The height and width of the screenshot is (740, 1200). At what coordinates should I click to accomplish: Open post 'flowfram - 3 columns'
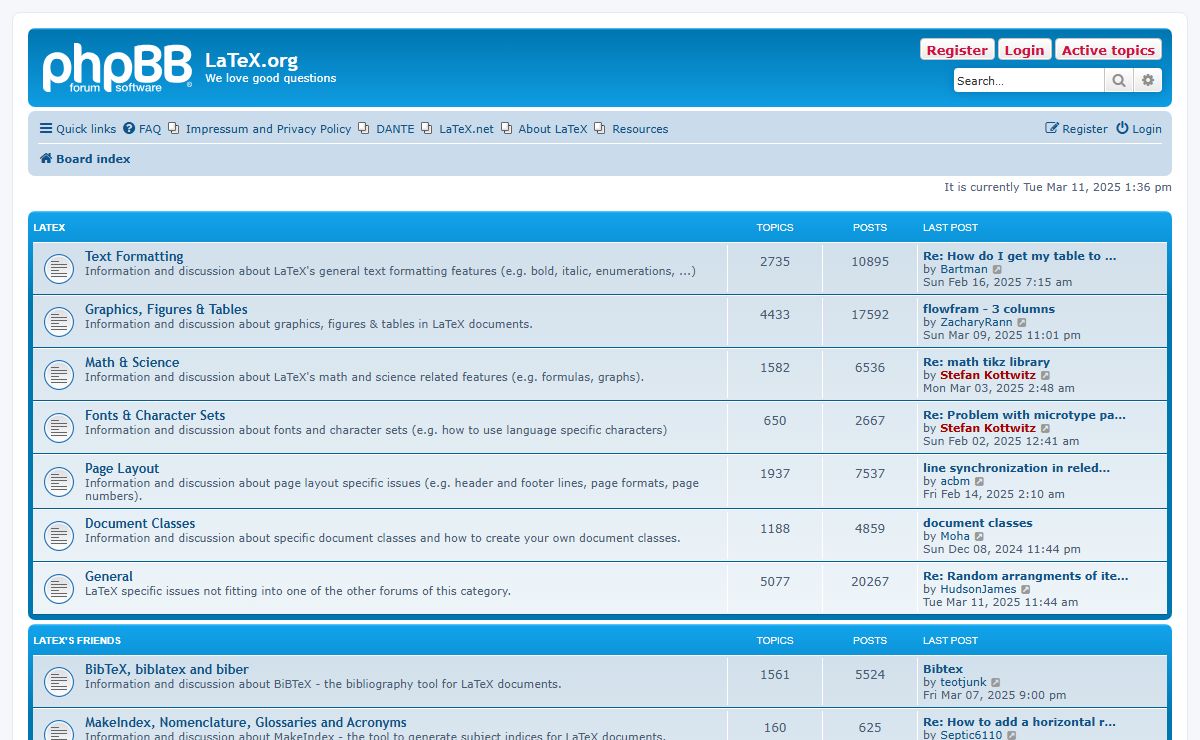click(989, 309)
